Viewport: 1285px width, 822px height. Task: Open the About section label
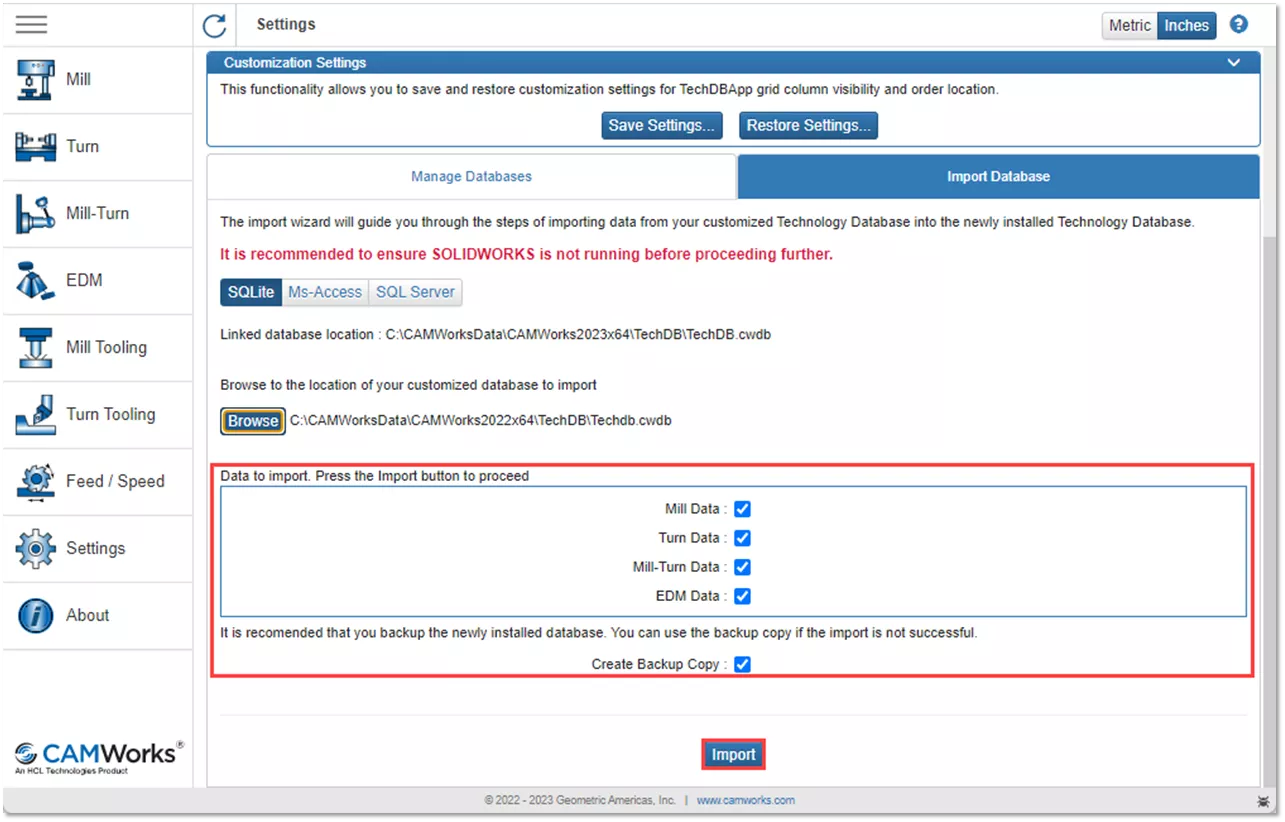[87, 615]
